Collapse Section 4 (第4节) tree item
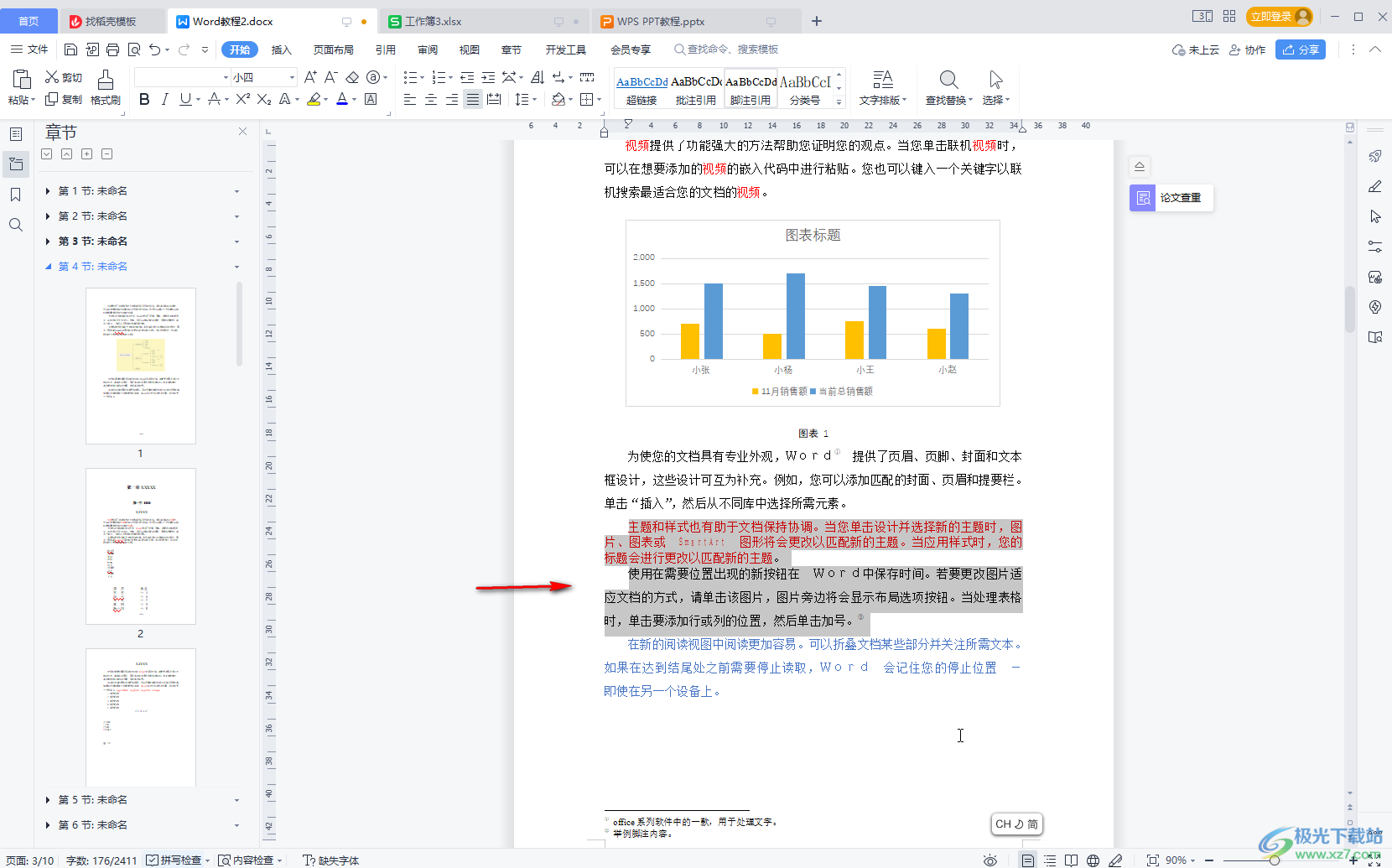The image size is (1392, 868). pos(48,267)
